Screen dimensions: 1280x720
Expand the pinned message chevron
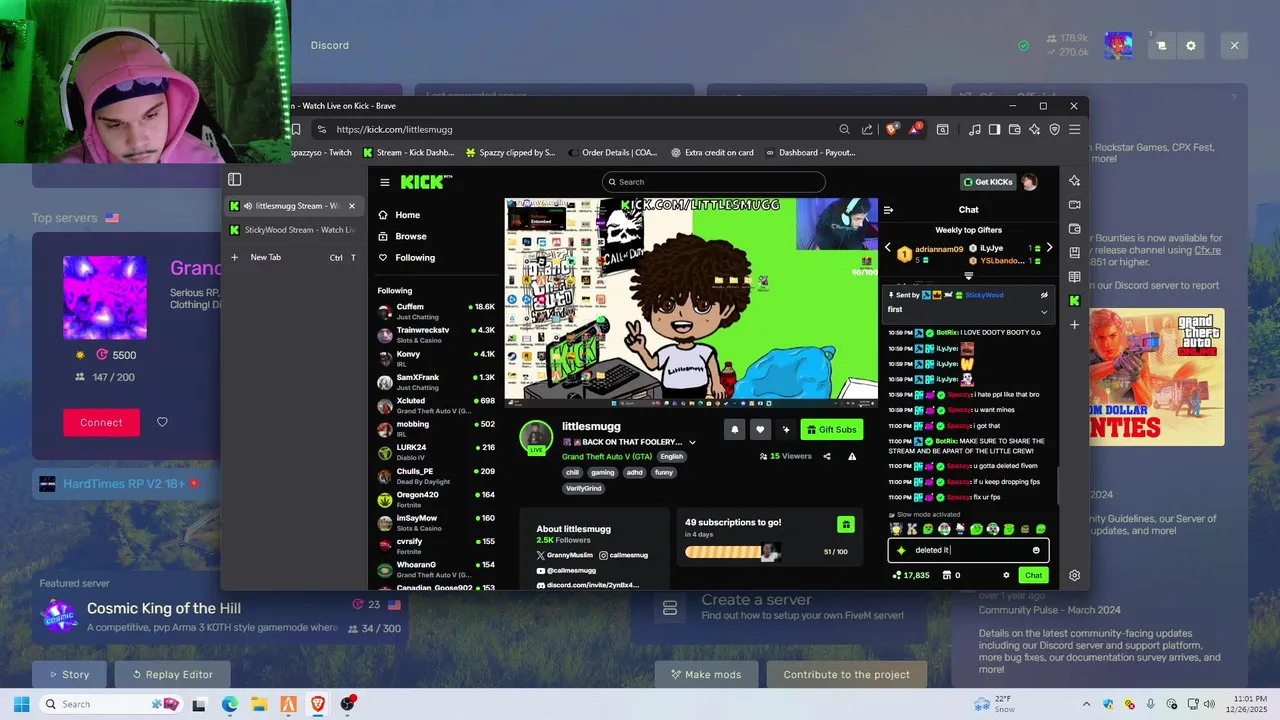tap(1044, 311)
